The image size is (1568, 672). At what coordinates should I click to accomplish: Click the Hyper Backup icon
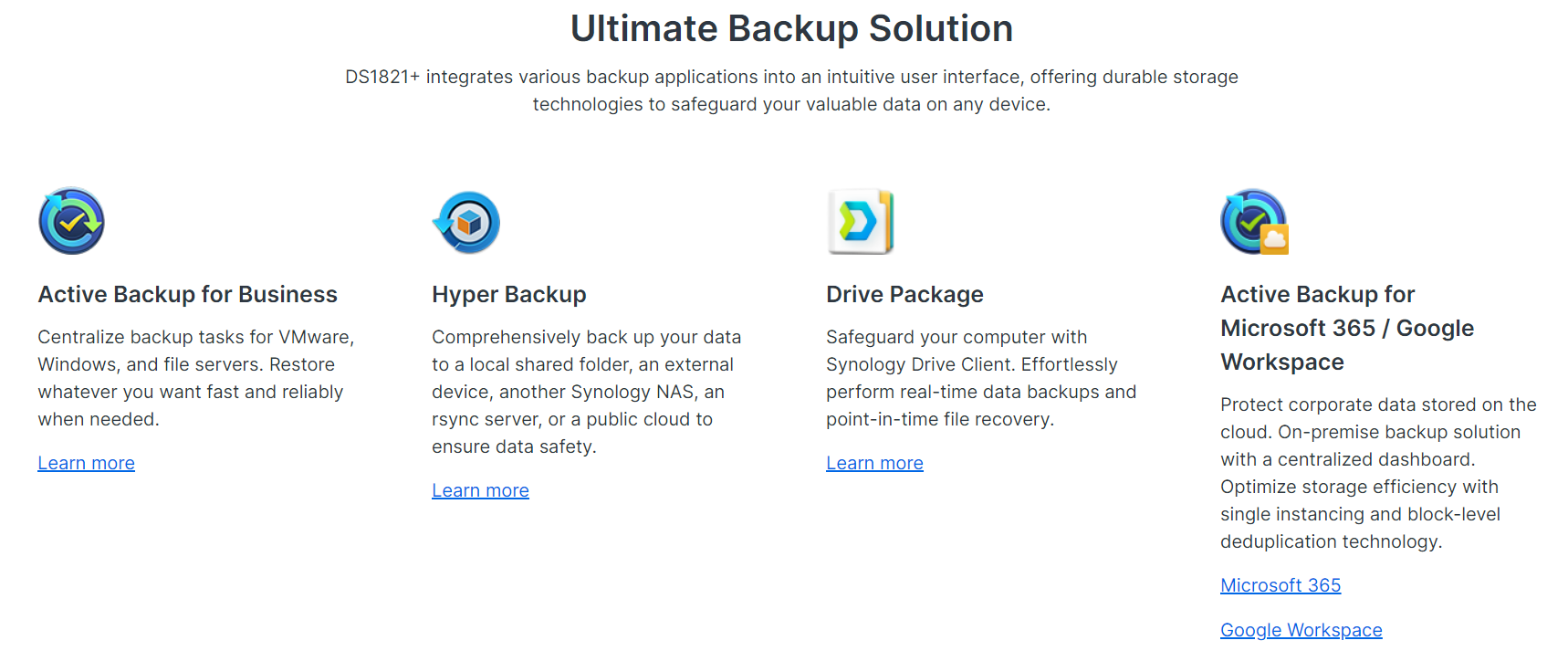point(466,222)
